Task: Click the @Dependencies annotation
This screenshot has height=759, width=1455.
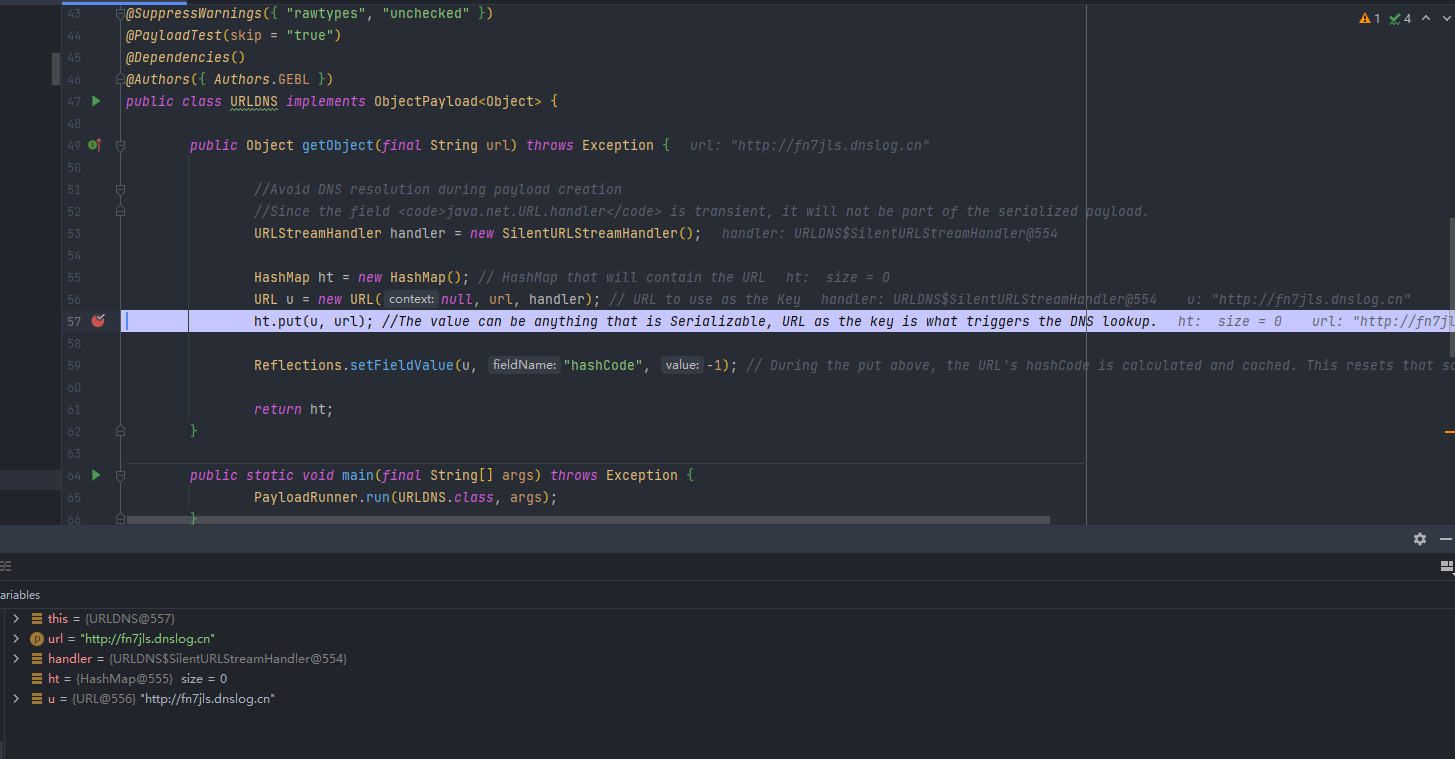Action: [x=178, y=57]
